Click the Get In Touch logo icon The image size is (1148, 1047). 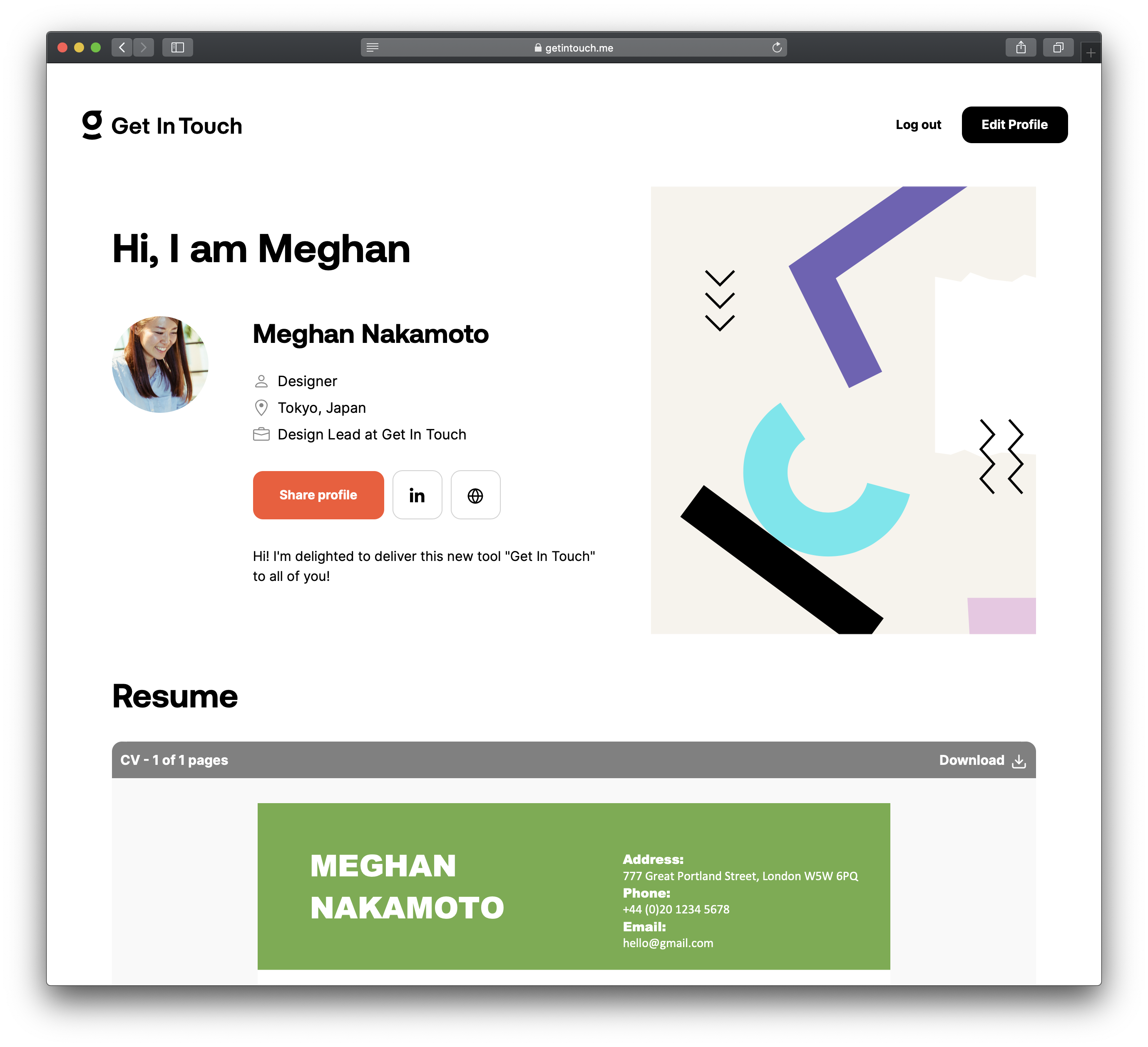pos(92,125)
